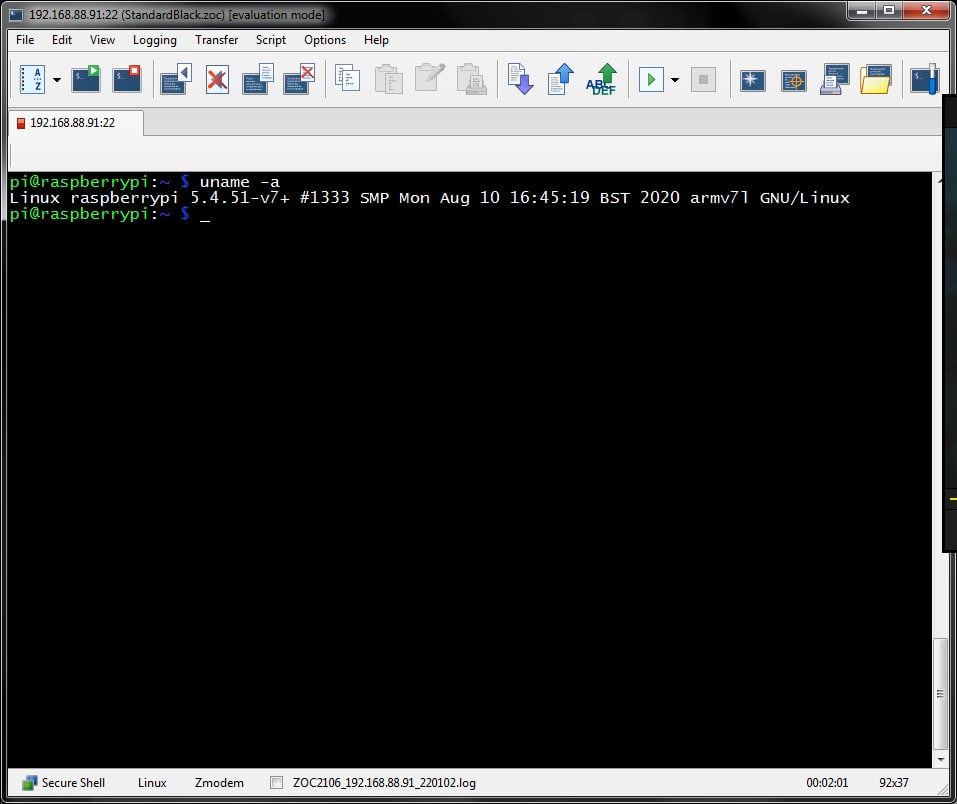Open the Logging menu

pyautogui.click(x=154, y=40)
